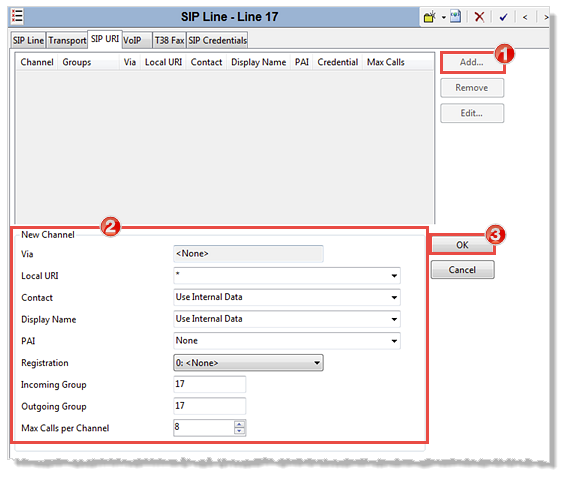Click the Remove button
Viewport: 562px width, 477px height.
coord(472,88)
